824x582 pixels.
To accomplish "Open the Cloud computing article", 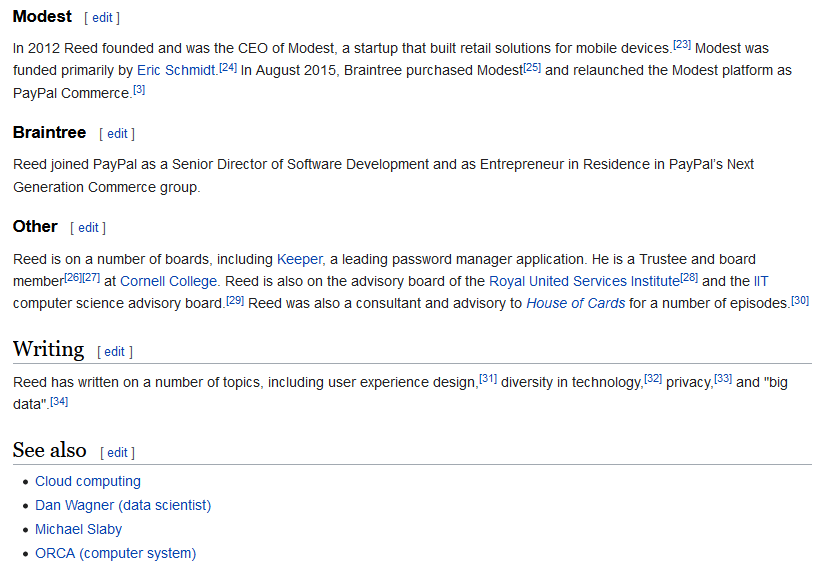I will click(88, 482).
